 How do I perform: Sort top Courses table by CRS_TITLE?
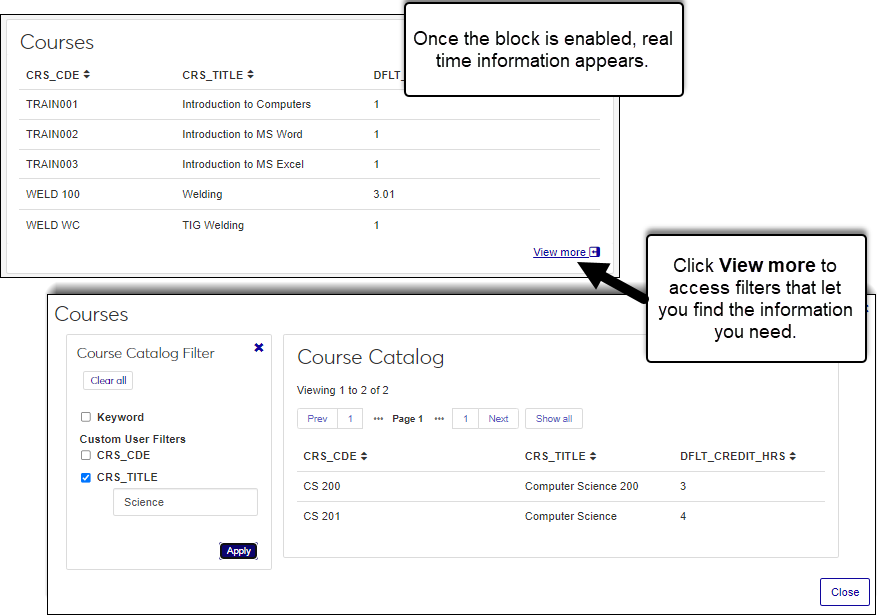click(x=218, y=75)
